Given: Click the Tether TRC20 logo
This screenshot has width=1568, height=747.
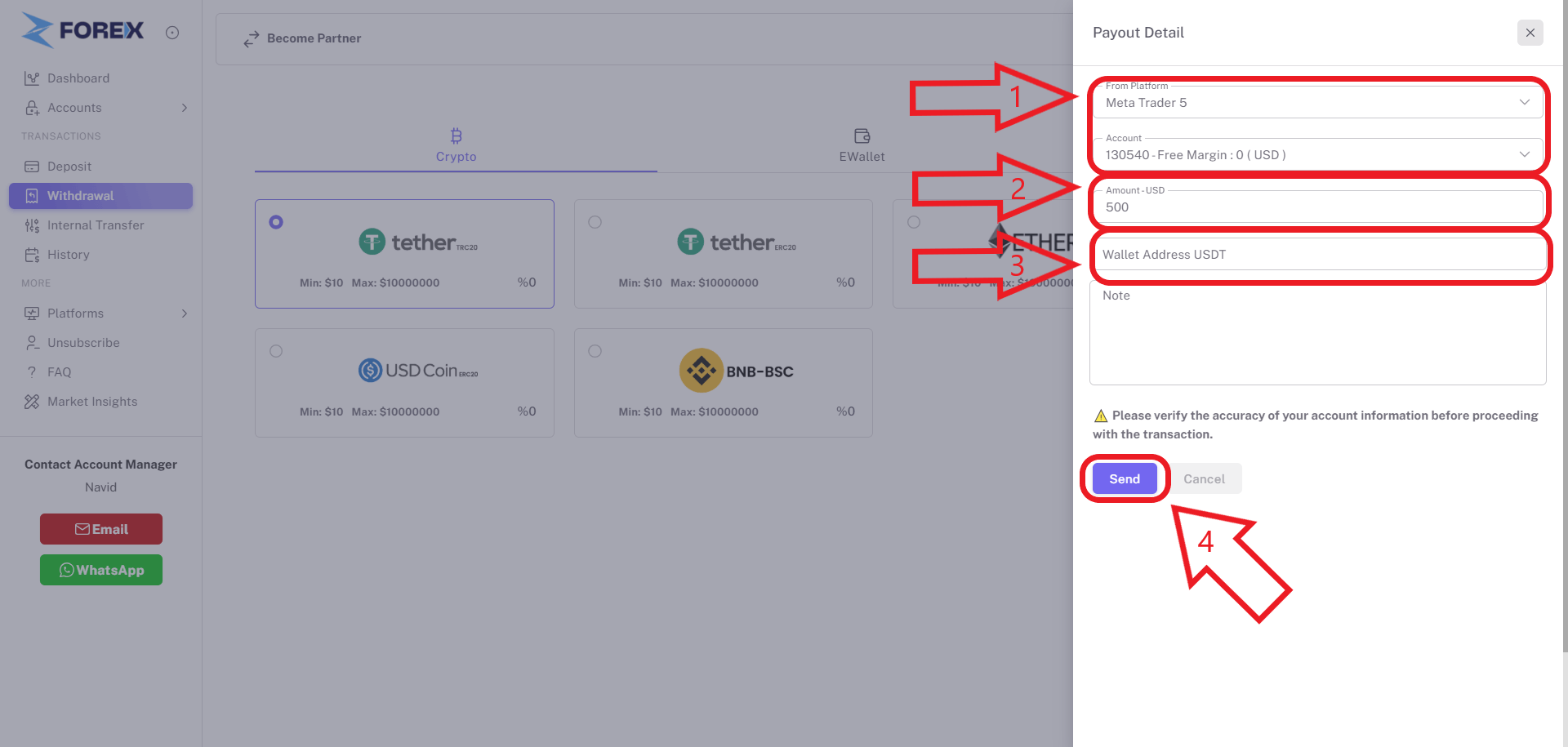Looking at the screenshot, I should pyautogui.click(x=418, y=242).
